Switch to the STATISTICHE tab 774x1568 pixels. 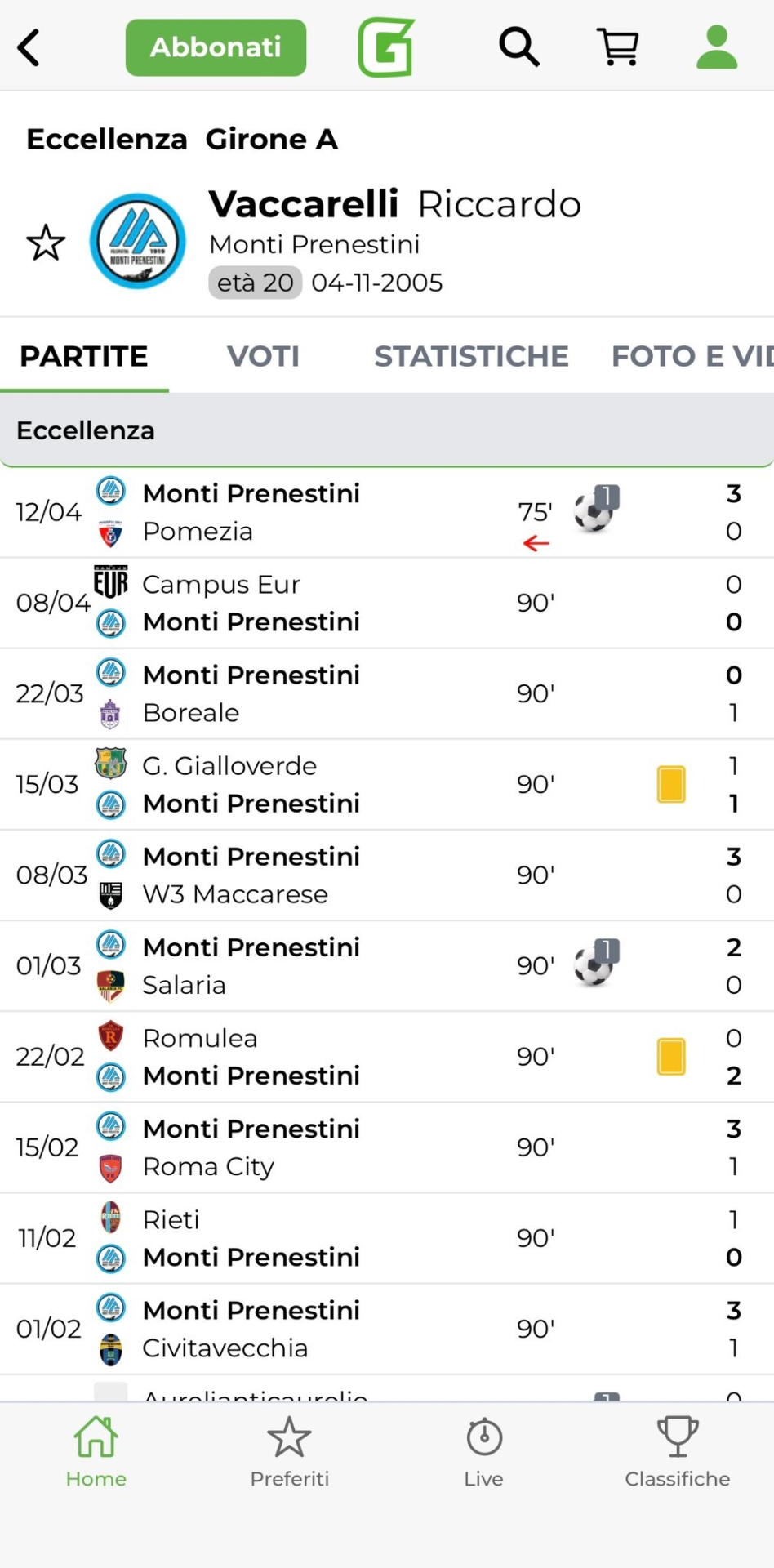[471, 356]
